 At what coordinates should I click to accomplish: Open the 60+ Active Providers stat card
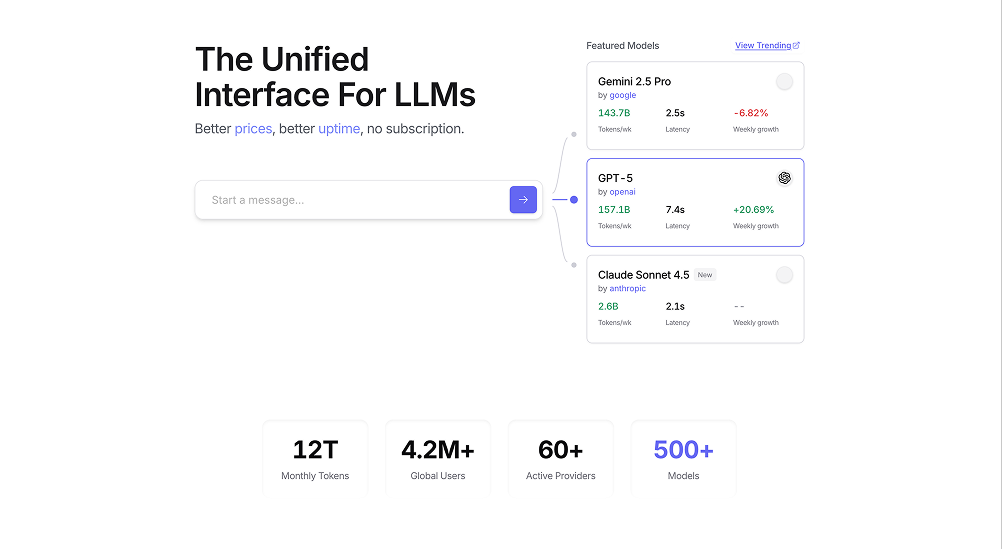560,458
